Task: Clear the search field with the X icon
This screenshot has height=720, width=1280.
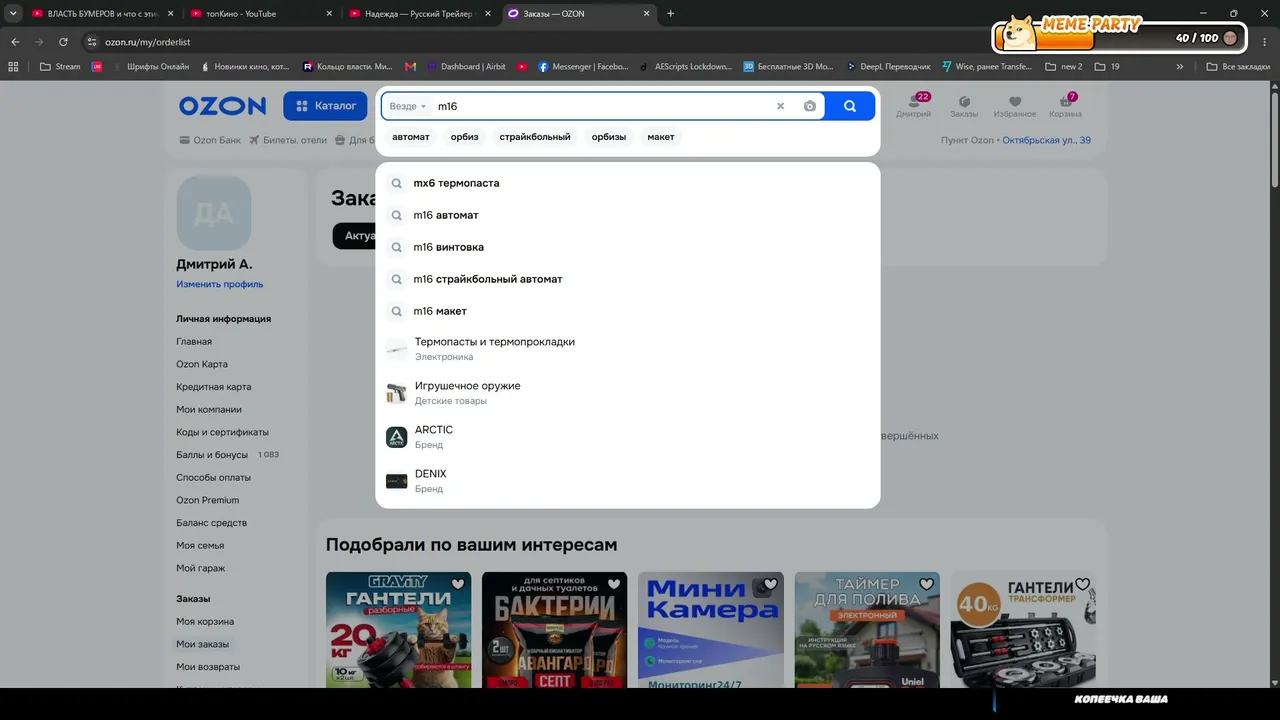Action: pyautogui.click(x=781, y=106)
